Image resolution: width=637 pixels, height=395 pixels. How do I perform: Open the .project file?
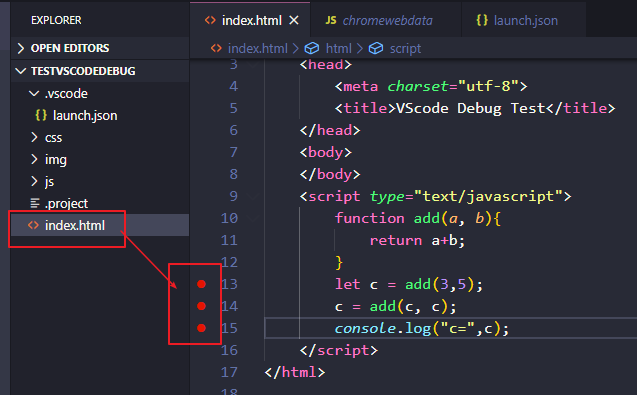pos(100,203)
